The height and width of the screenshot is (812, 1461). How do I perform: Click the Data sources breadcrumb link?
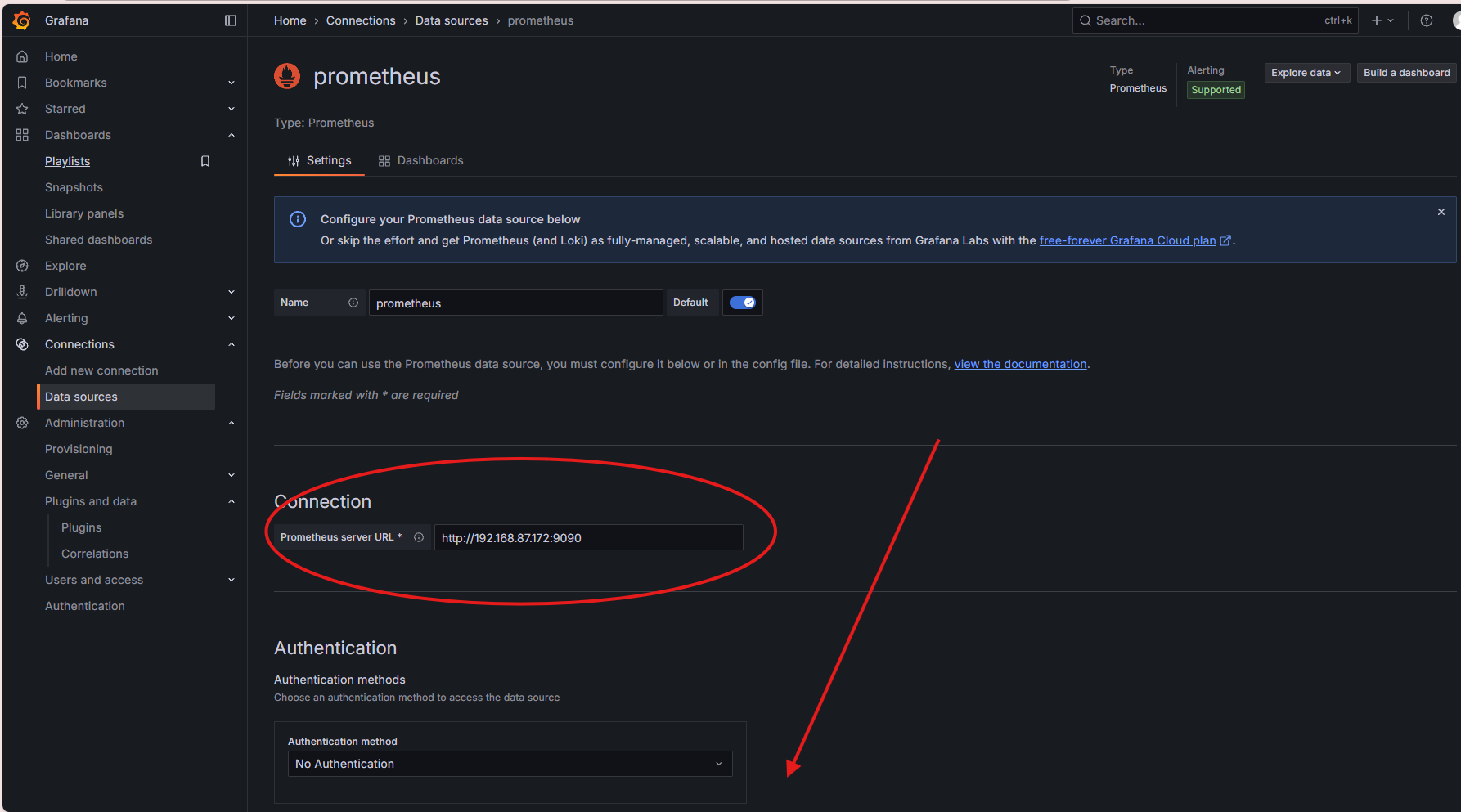pos(452,20)
